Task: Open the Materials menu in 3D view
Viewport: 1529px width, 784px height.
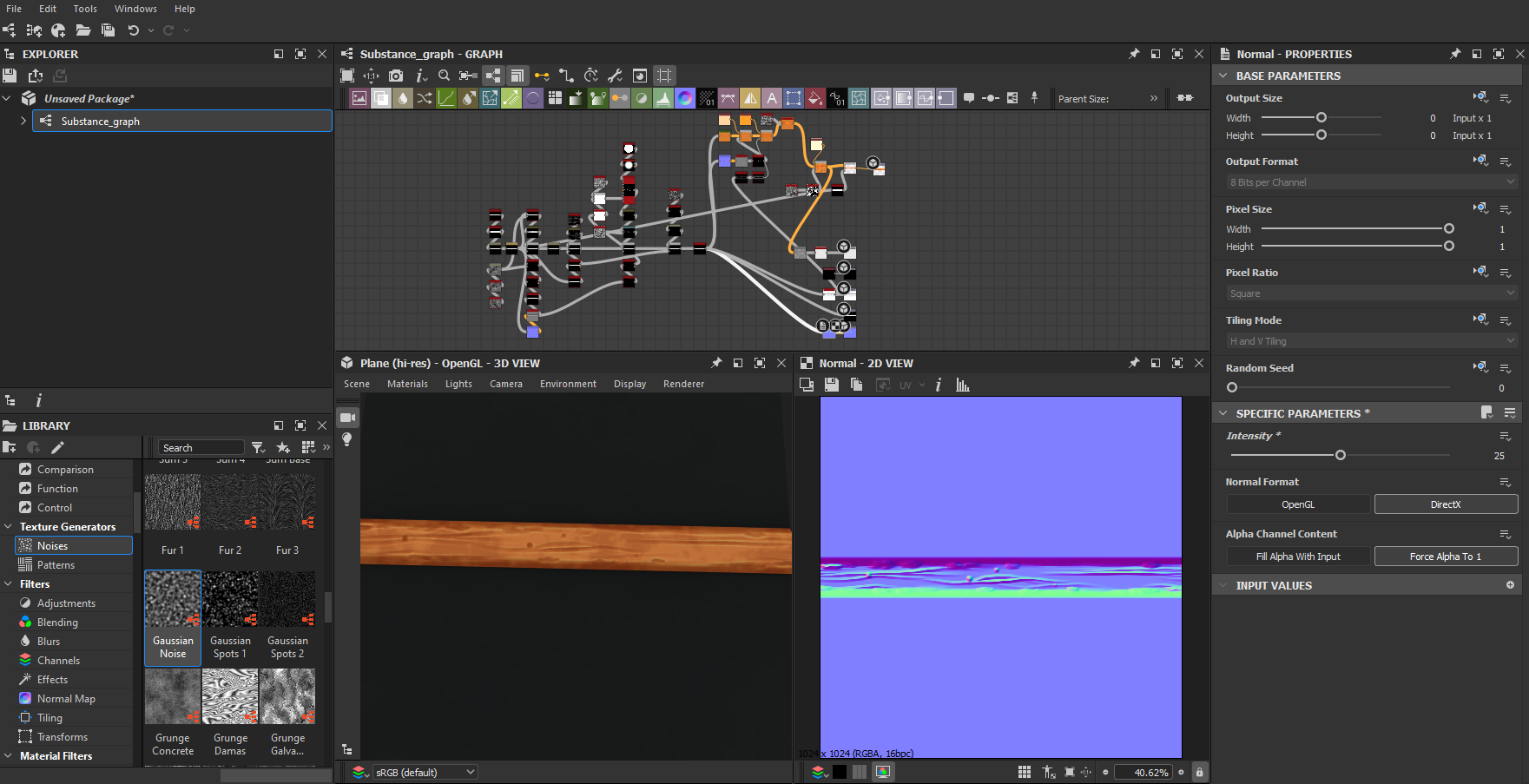Action: coord(407,384)
